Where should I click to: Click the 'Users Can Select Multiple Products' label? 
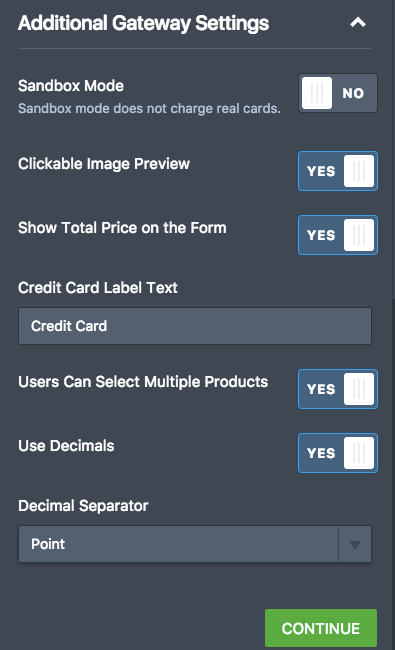pos(143,382)
